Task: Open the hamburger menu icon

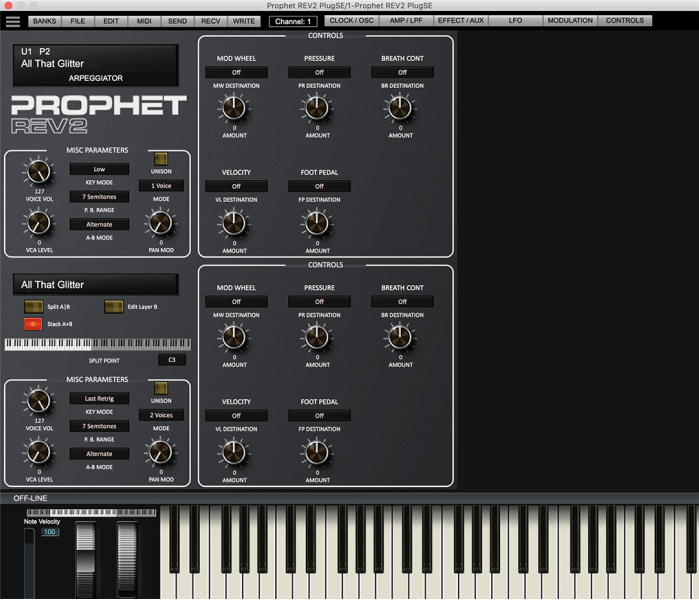Action: 12,21
